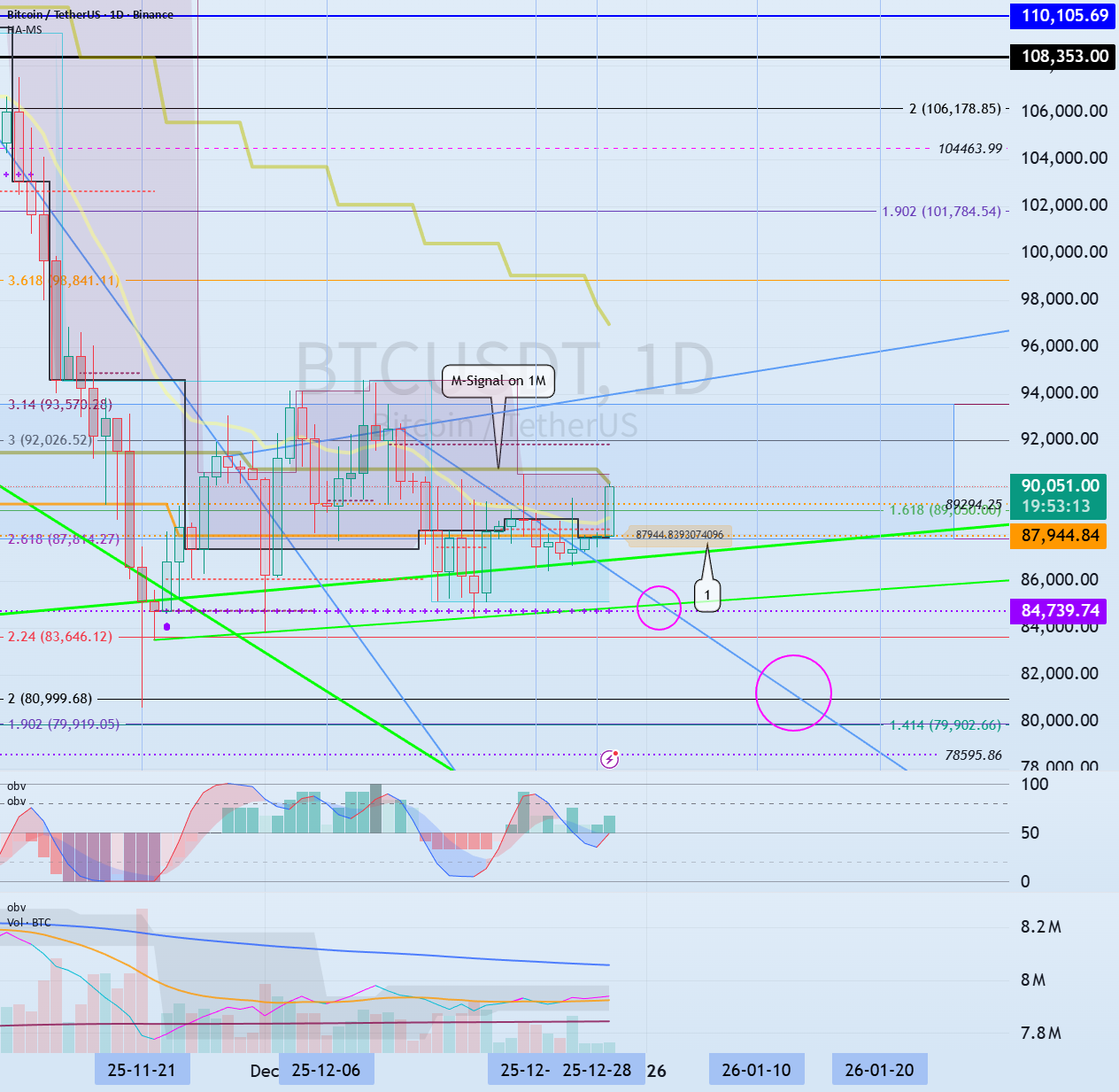Click the orange 87,944.84 price label
Screen dimensions: 1119x1092
coord(1060,536)
